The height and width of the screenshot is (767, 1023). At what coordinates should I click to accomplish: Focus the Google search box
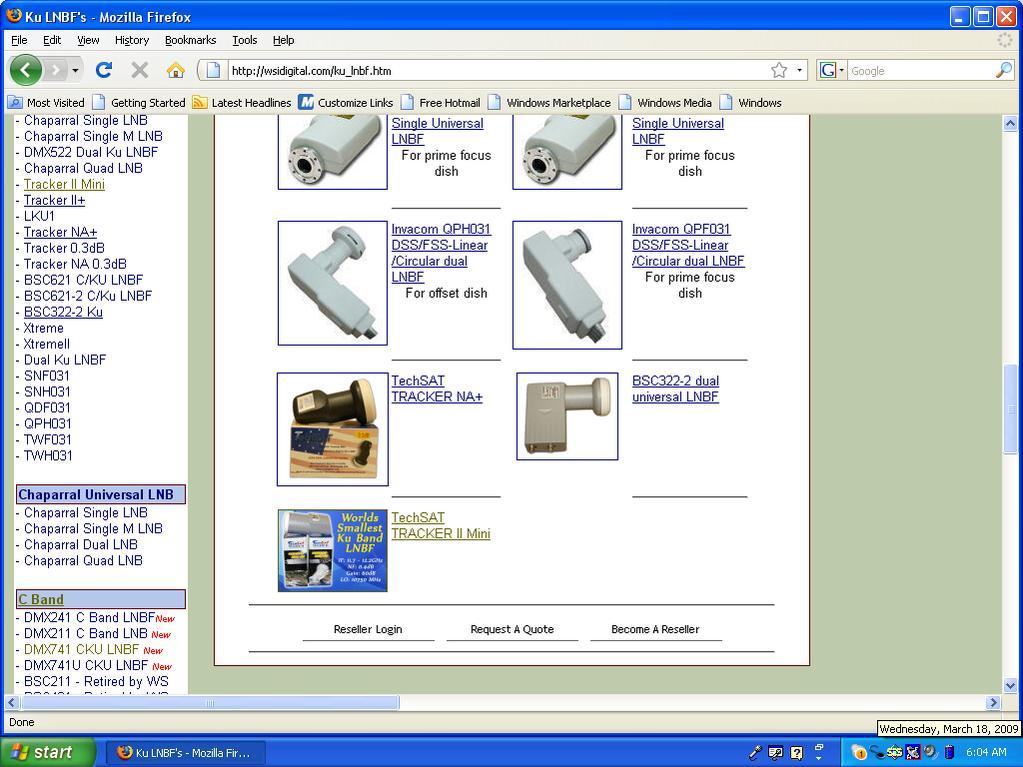click(x=921, y=70)
